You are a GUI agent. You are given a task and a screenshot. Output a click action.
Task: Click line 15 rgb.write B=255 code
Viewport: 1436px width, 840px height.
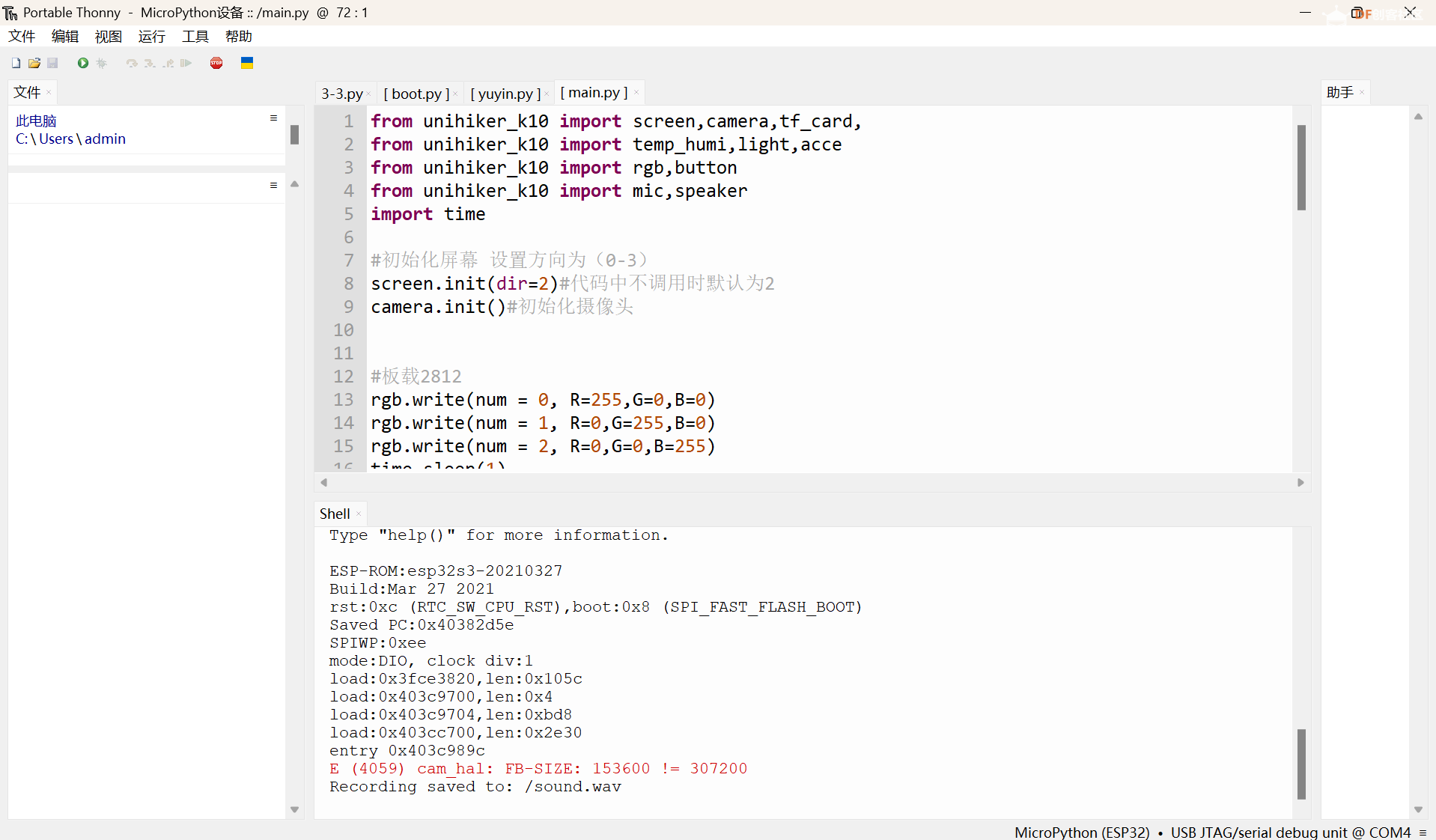tap(543, 446)
